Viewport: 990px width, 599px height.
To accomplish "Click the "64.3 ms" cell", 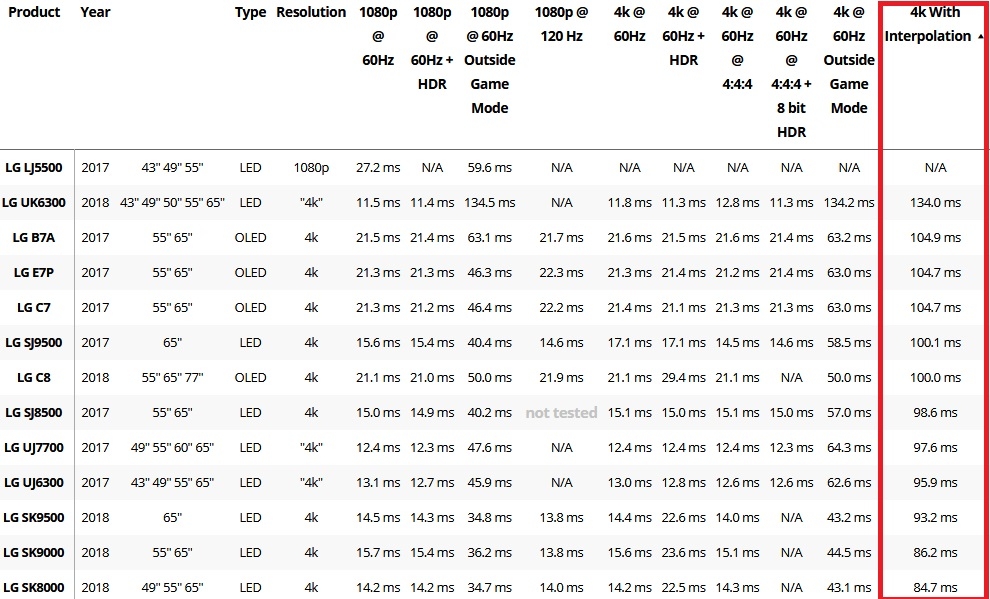I will coord(849,448).
